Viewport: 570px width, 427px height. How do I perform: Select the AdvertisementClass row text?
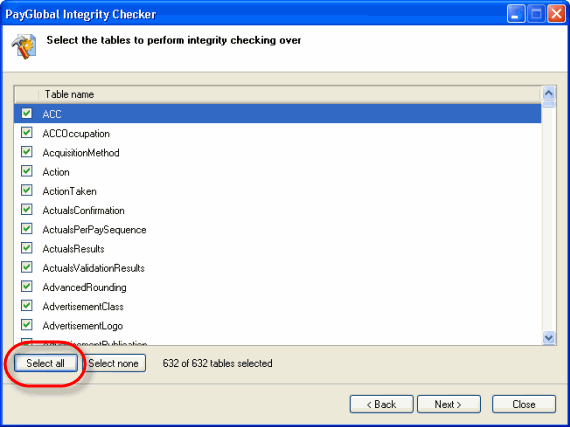(83, 307)
